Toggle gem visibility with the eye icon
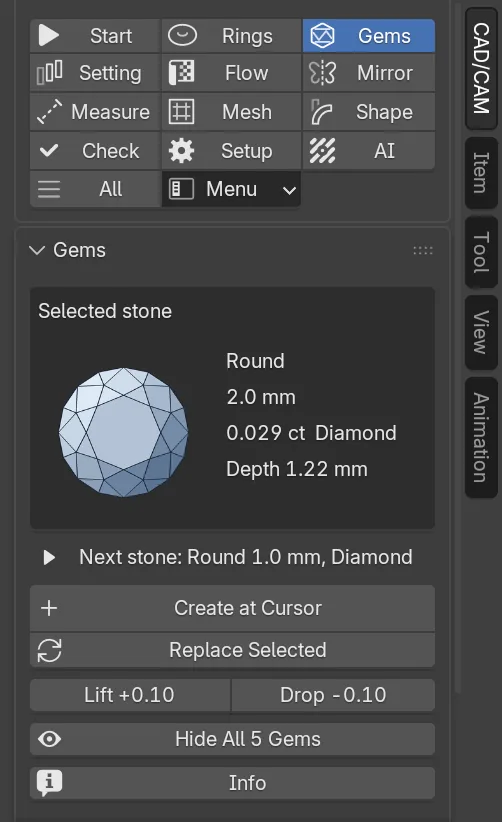 tap(49, 739)
